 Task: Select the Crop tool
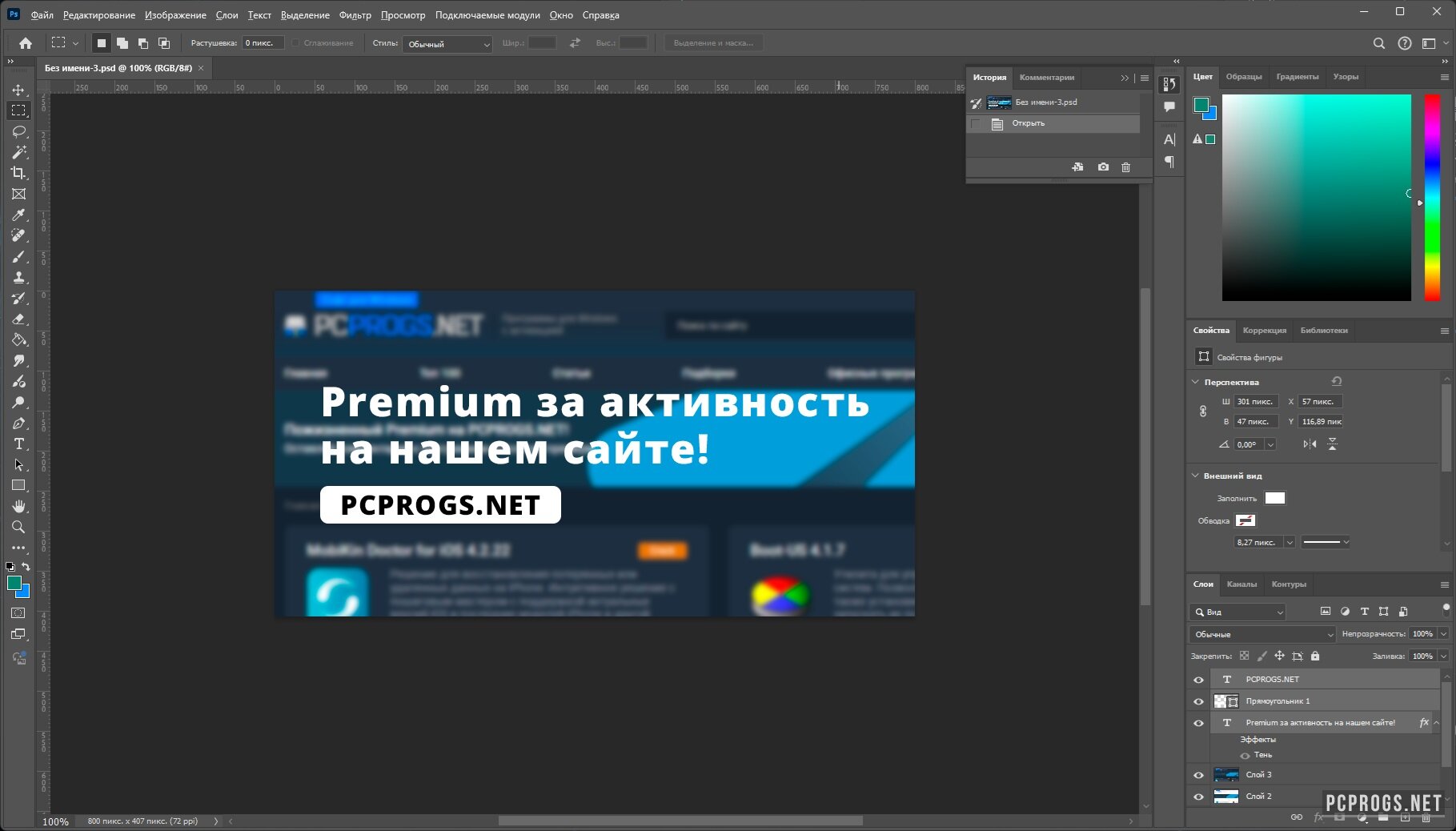[x=18, y=173]
